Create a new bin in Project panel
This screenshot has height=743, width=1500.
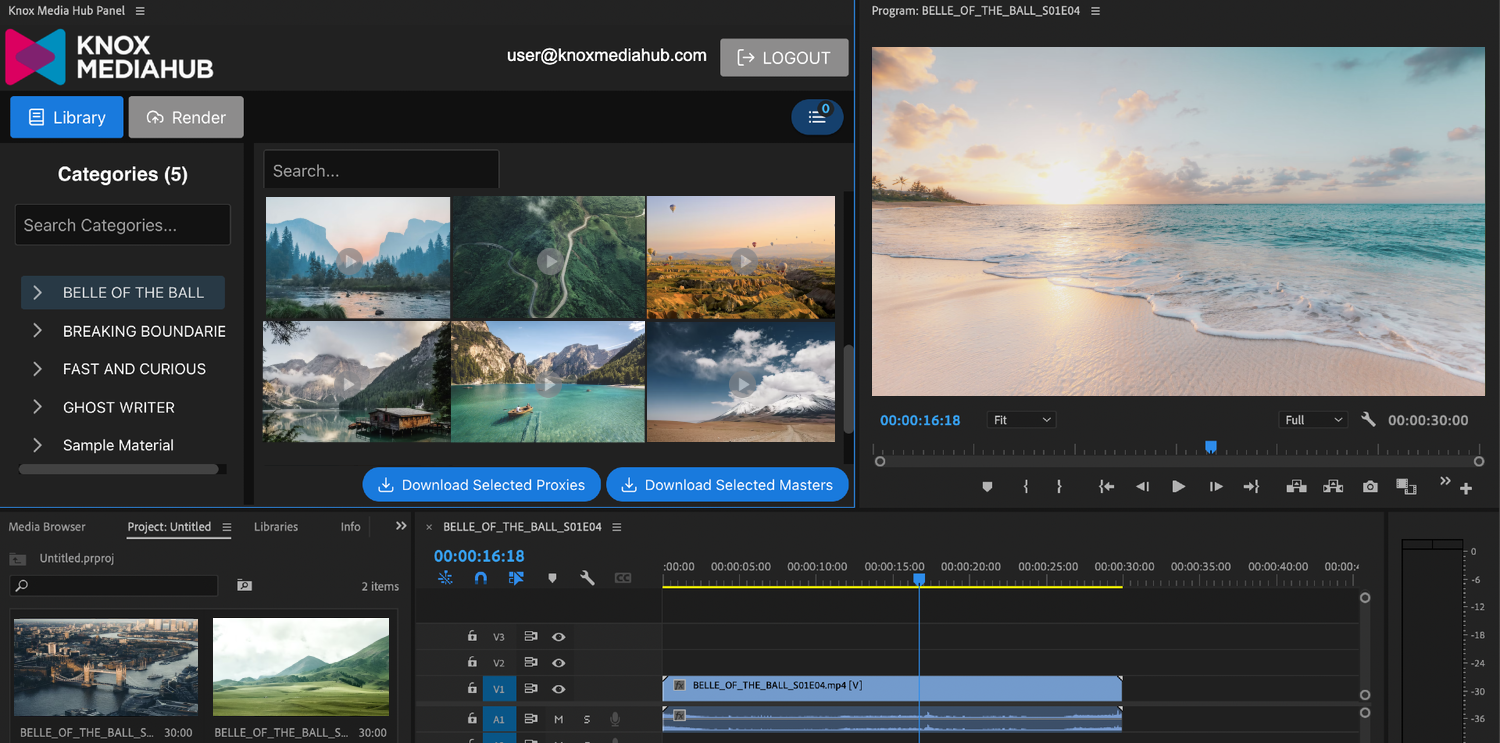pos(244,585)
